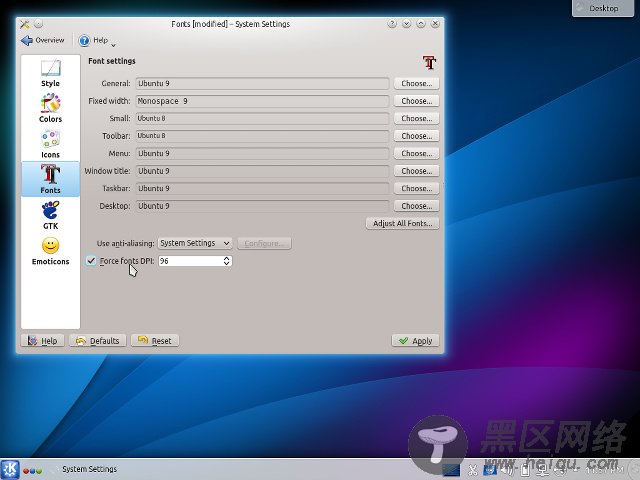Select the Fonts category in sidebar
The width and height of the screenshot is (640, 480).
[x=50, y=179]
